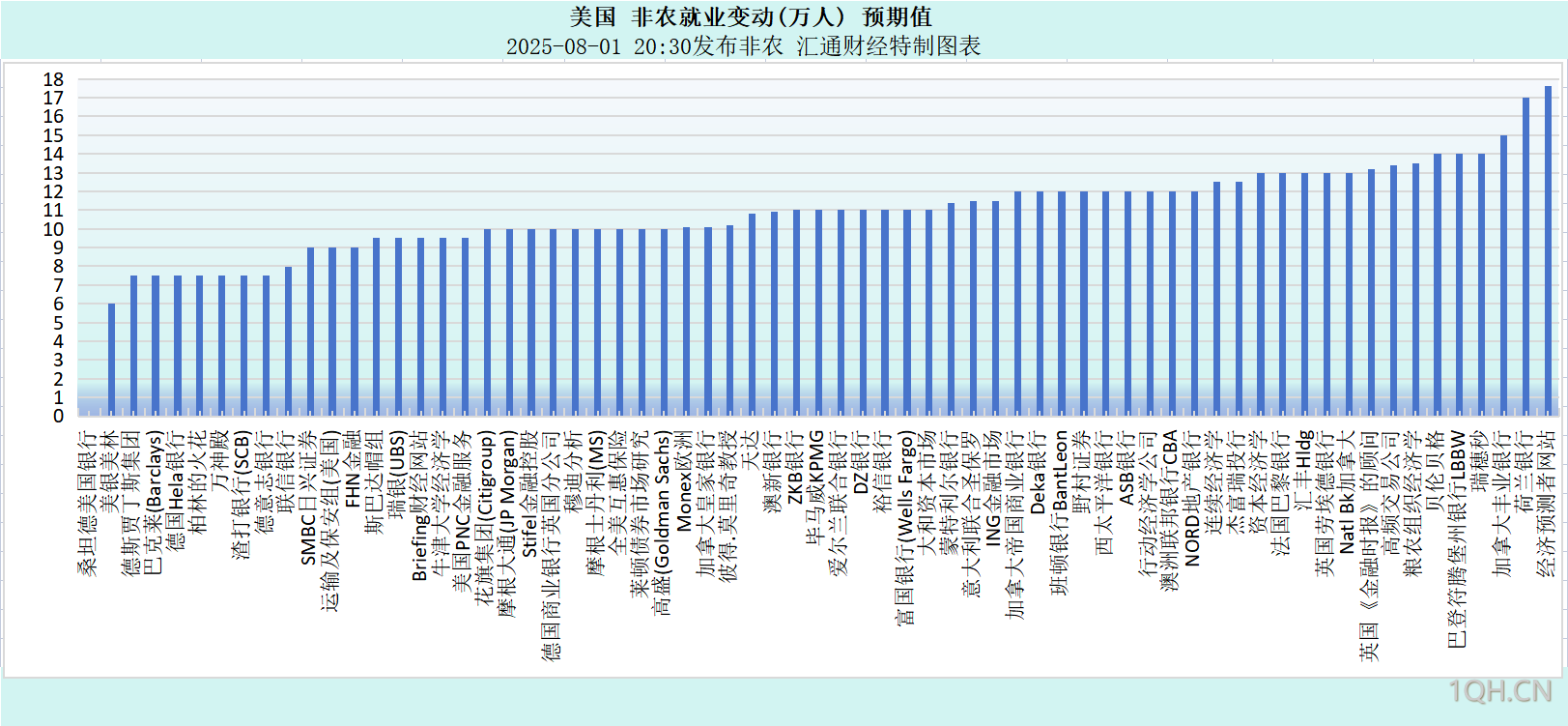The image size is (1568, 726).
Task: Select the 美银美林 axis label
Action: 110,473
